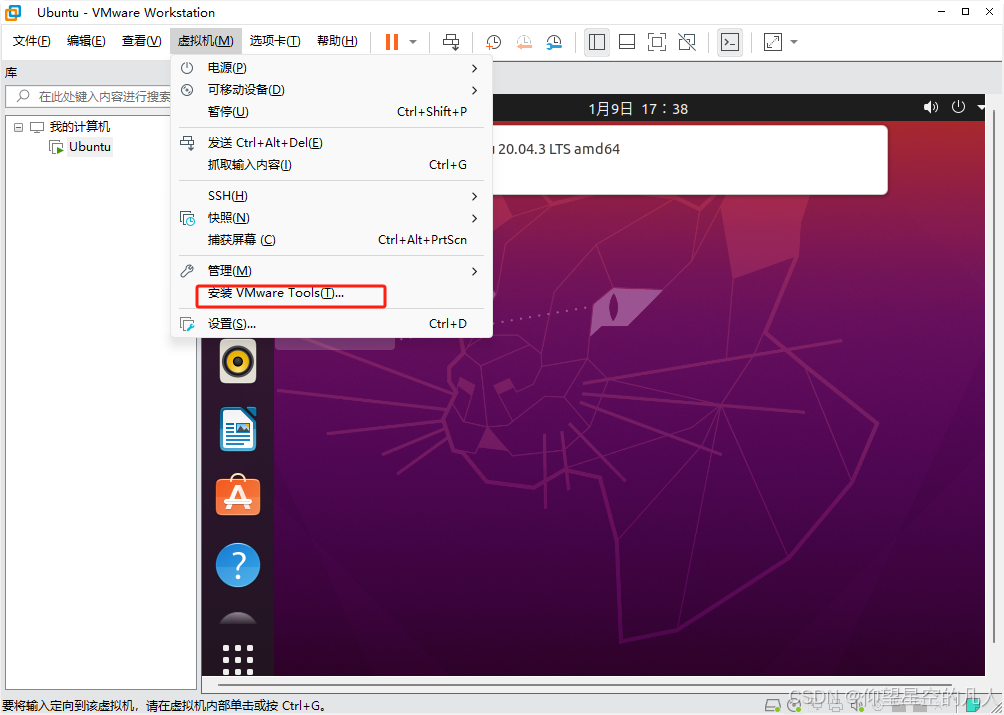Open the stretch display dropdown arrow
This screenshot has height=715, width=1004.
click(794, 42)
